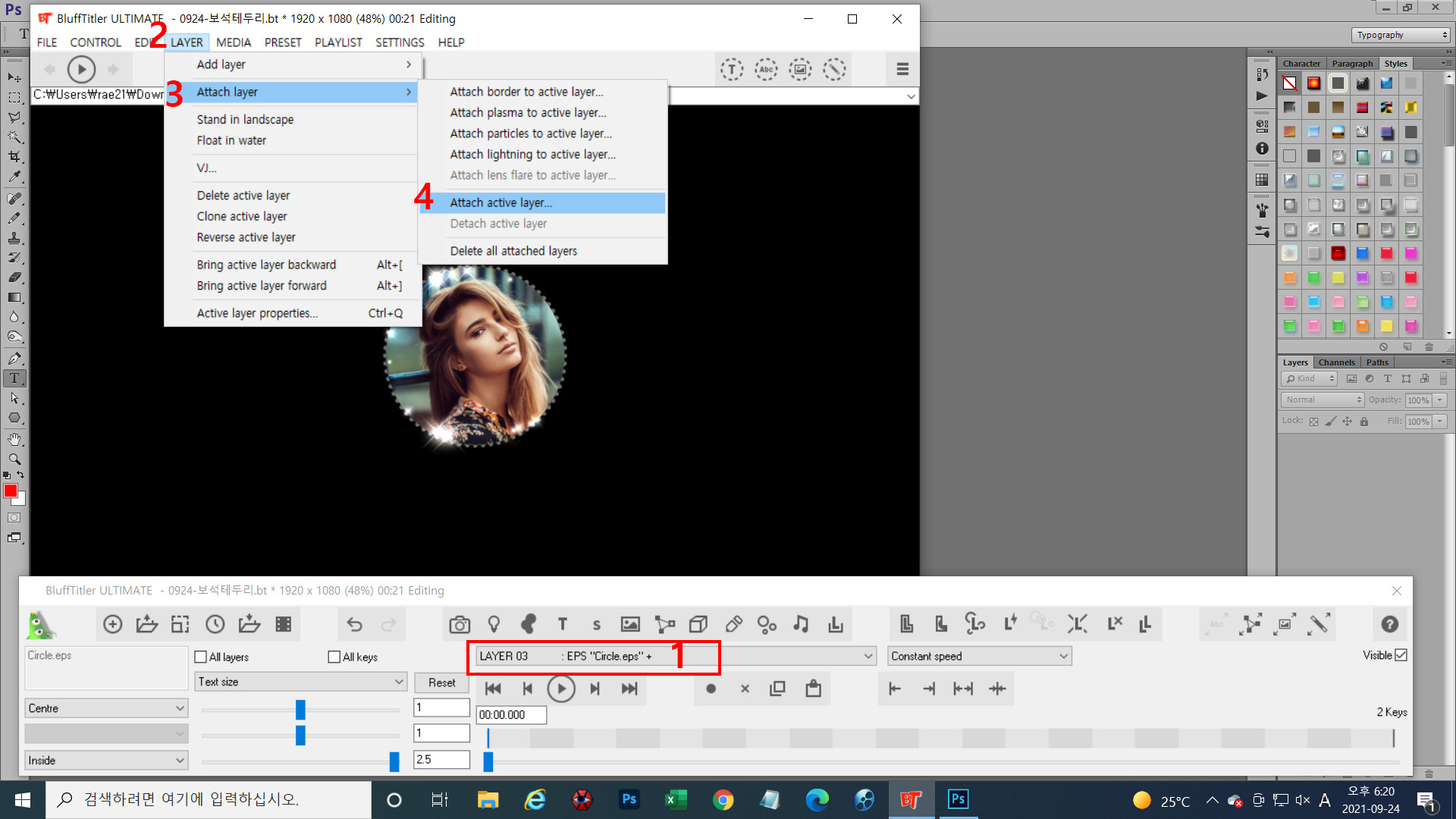
Task: Enable the All keys checkbox
Action: point(334,657)
